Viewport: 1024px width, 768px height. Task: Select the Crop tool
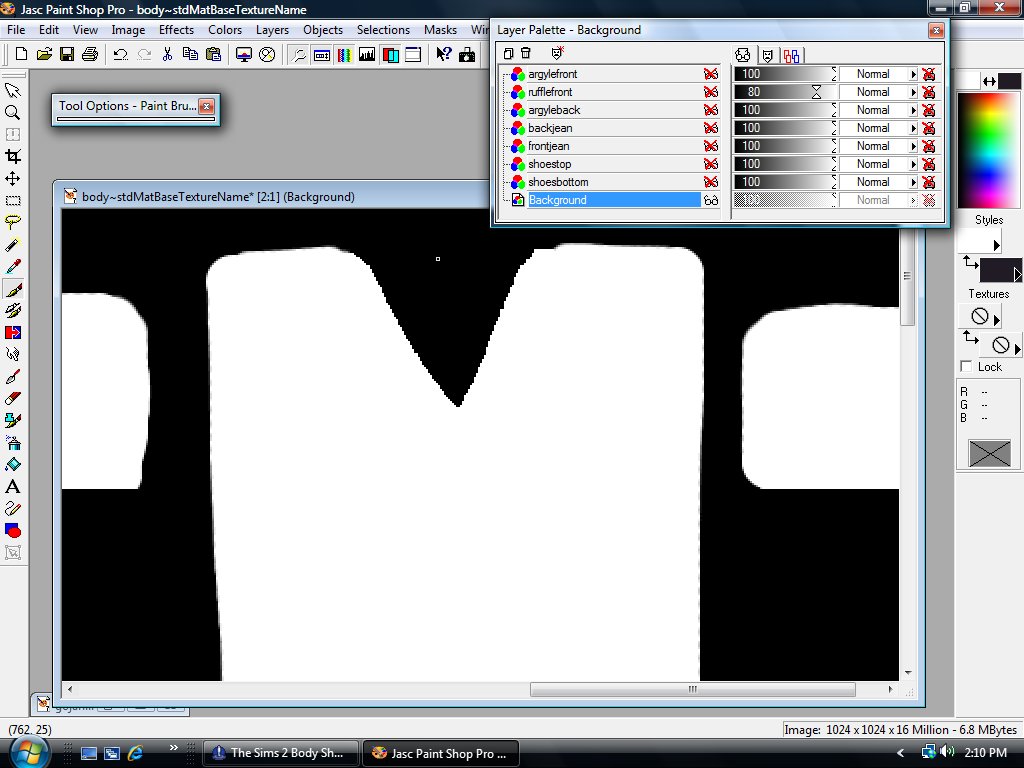coord(12,156)
